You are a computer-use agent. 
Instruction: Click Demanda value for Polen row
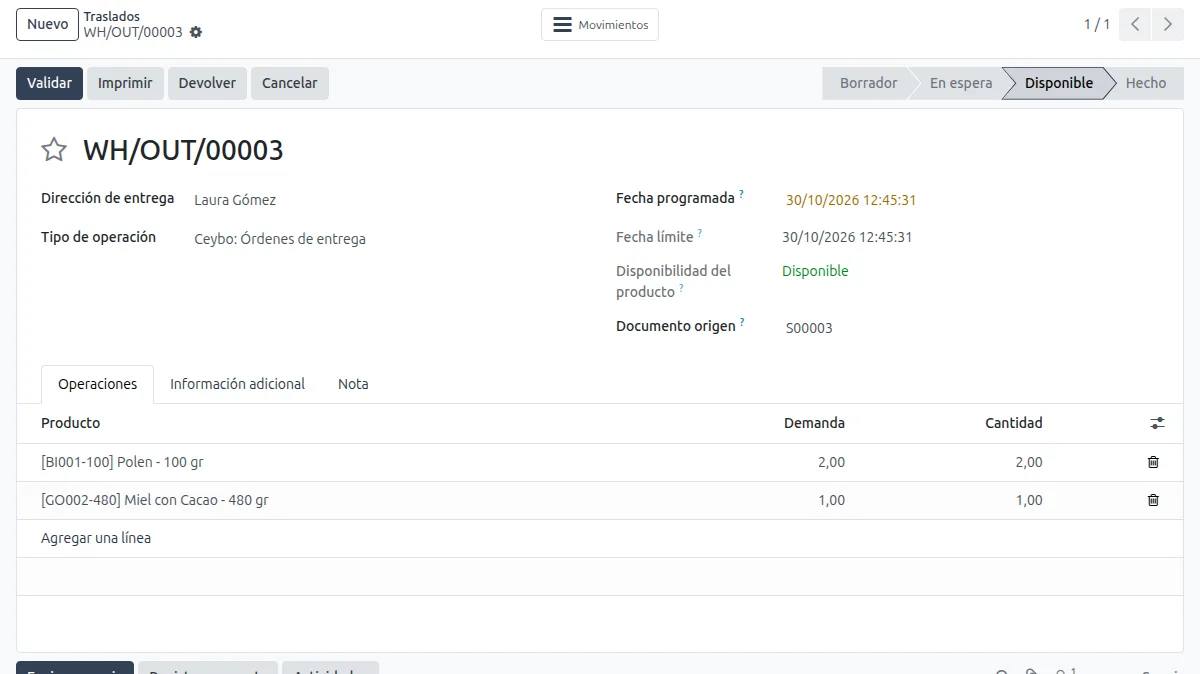pyautogui.click(x=831, y=462)
